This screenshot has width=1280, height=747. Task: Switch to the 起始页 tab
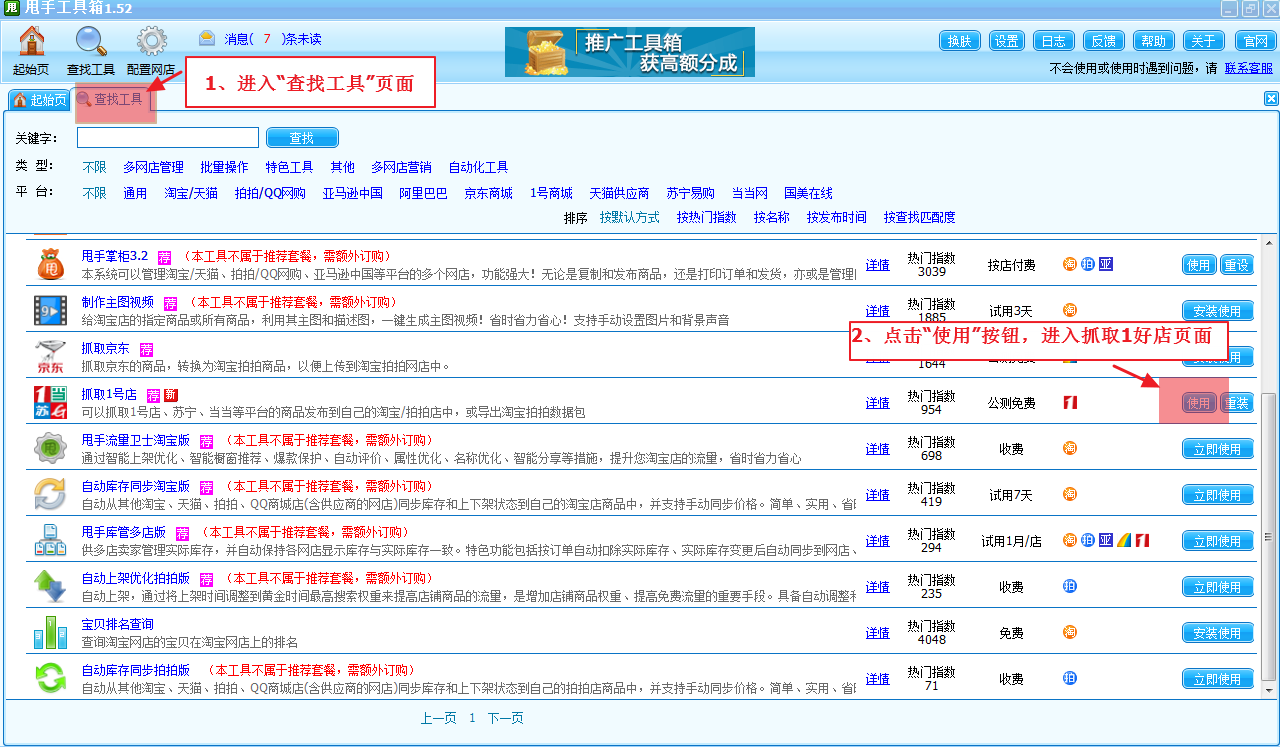[x=39, y=100]
